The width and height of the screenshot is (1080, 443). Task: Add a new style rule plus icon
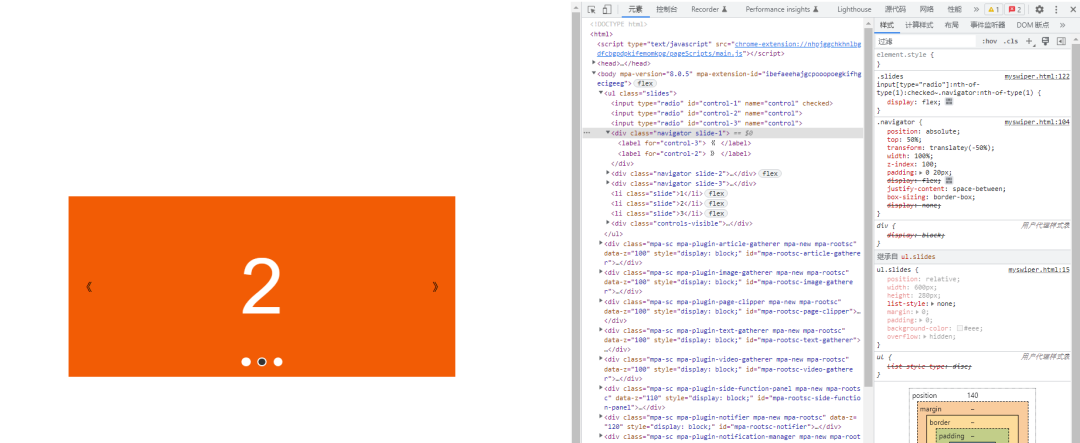click(1029, 41)
